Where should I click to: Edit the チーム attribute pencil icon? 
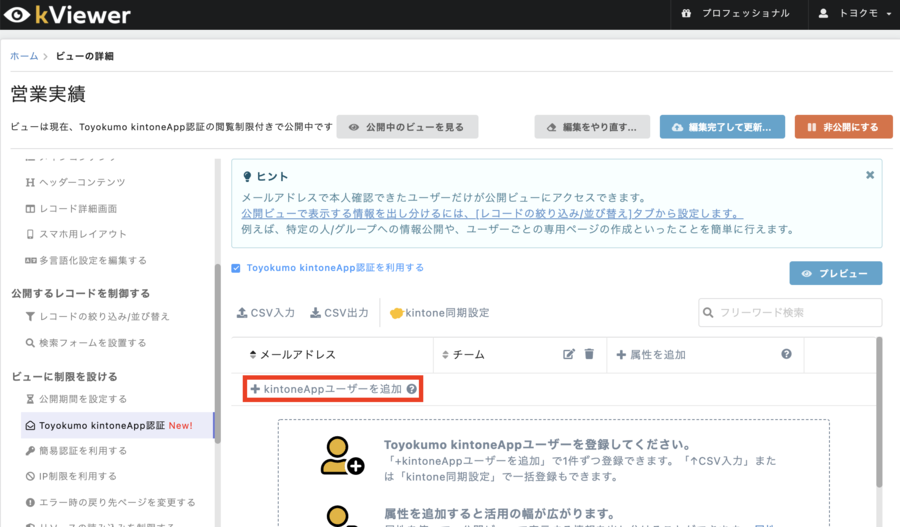click(568, 354)
